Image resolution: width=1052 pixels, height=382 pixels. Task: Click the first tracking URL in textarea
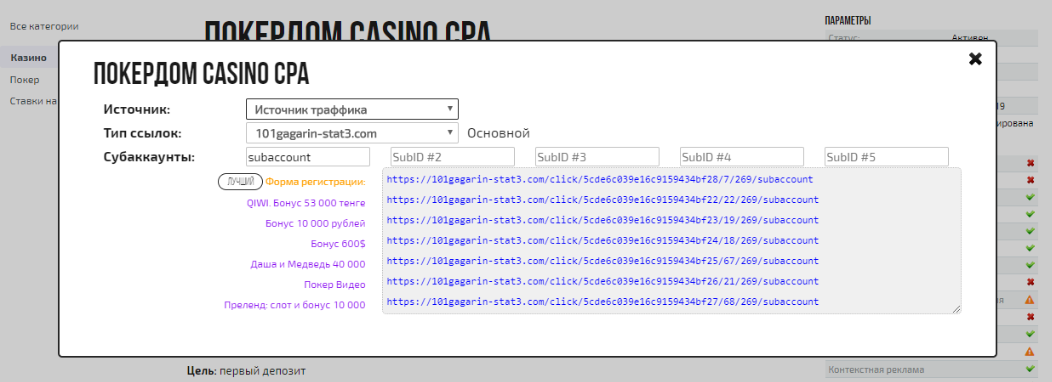tap(600, 180)
